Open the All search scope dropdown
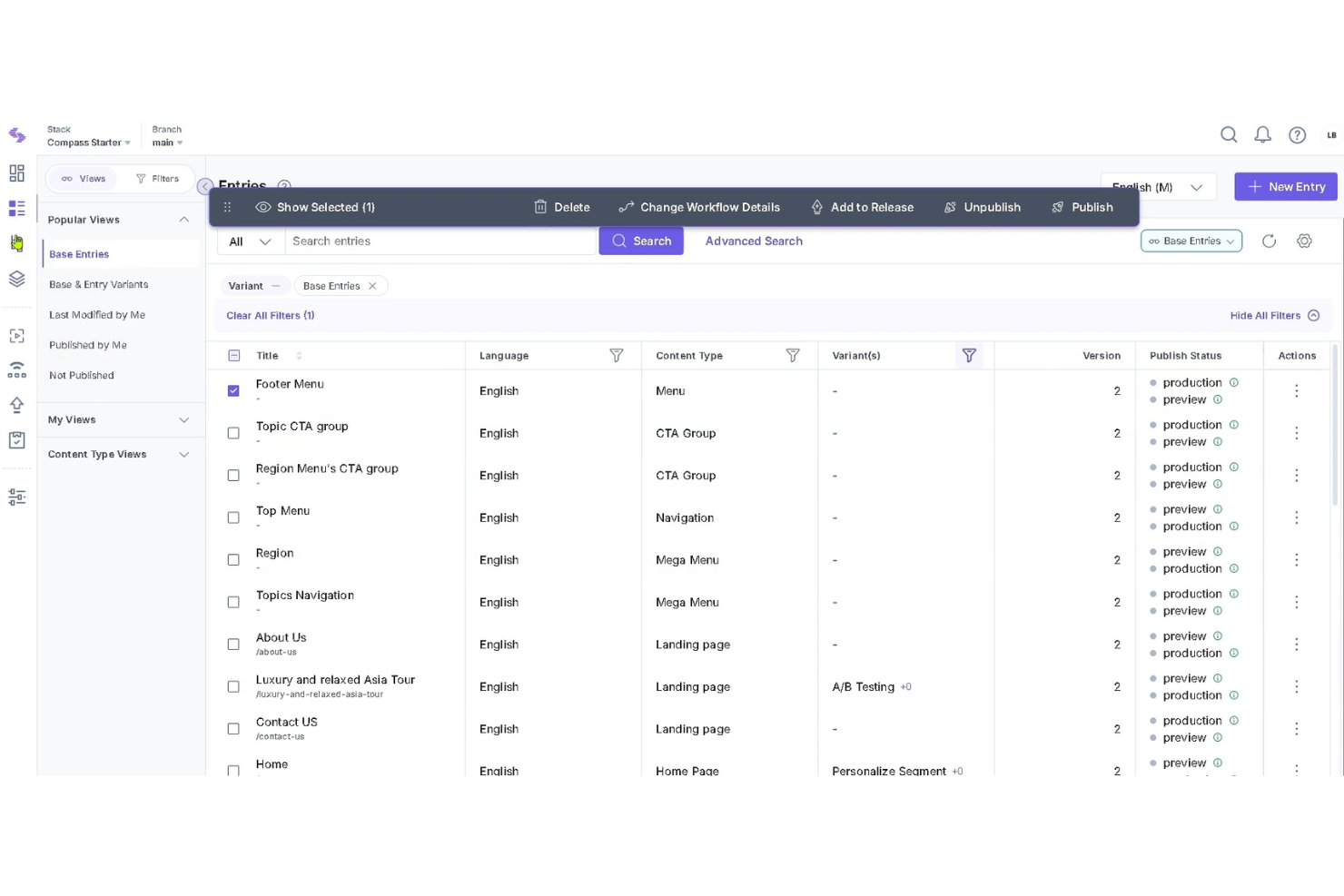Image resolution: width=1344 pixels, height=896 pixels. click(x=251, y=241)
